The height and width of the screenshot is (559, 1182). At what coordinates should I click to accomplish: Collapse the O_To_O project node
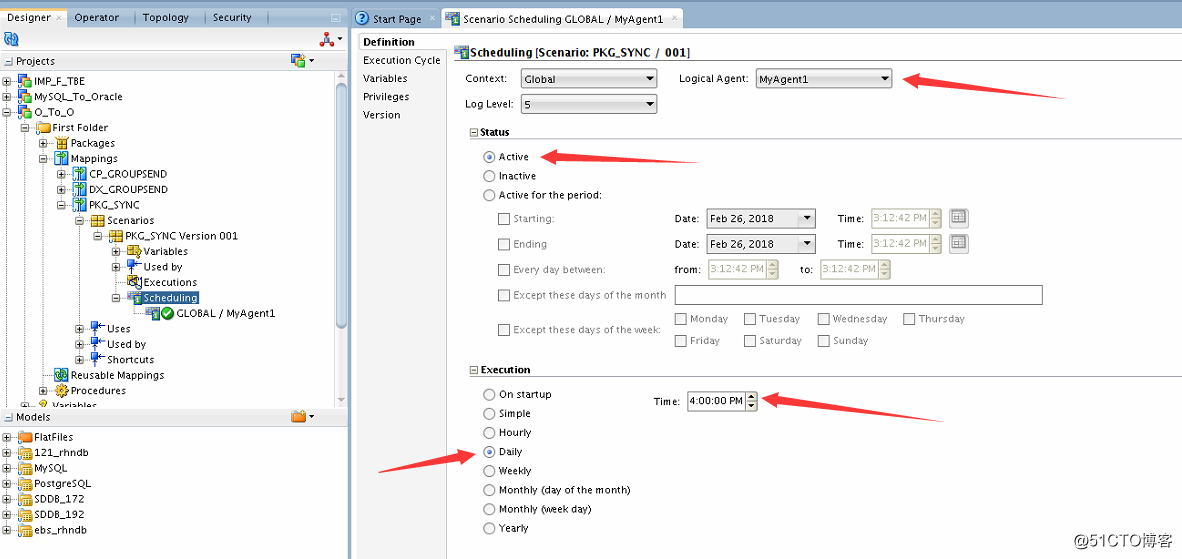pos(7,112)
